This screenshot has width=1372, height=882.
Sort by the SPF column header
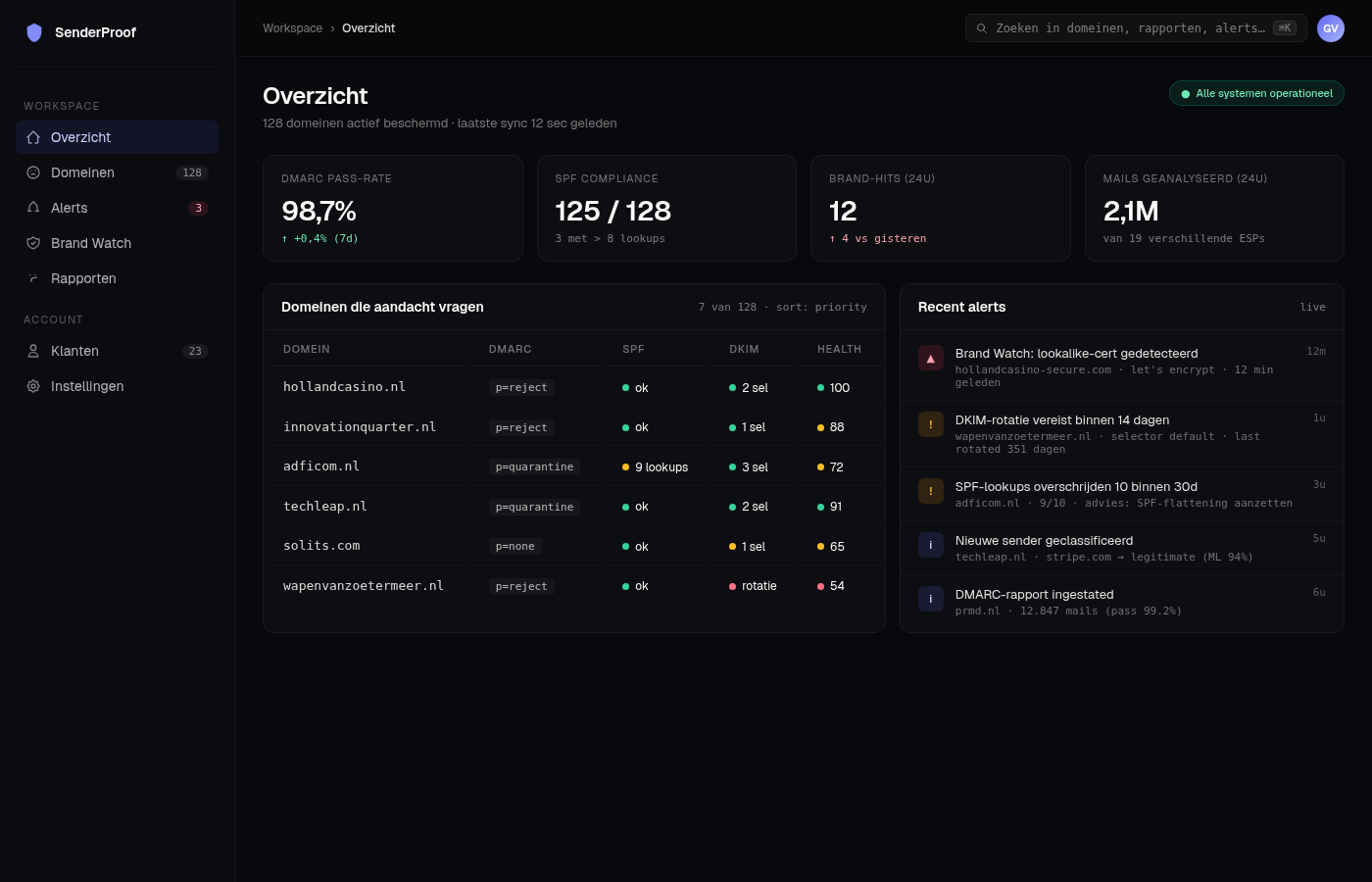click(634, 349)
